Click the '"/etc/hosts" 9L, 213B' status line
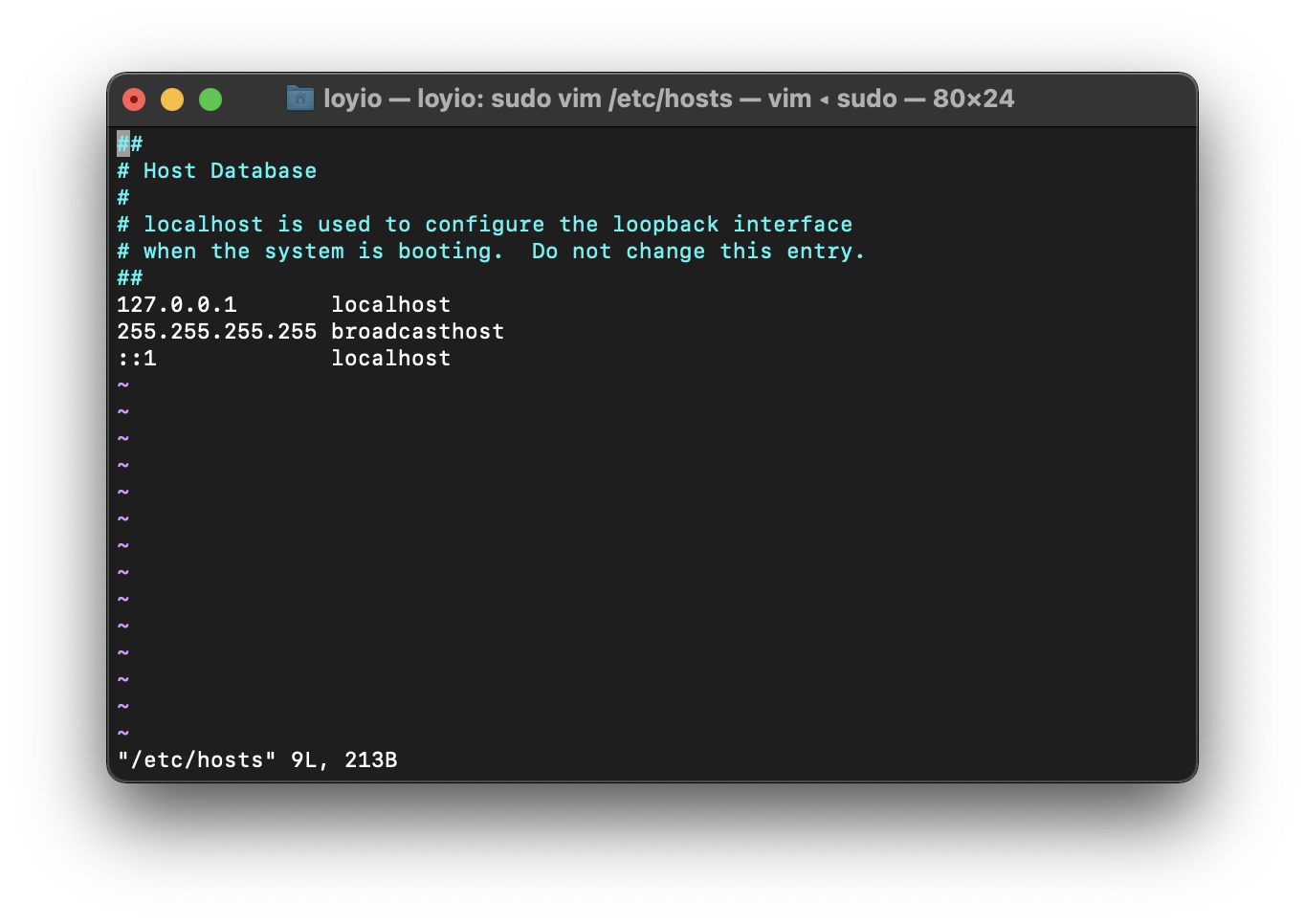The width and height of the screenshot is (1305, 924). tap(257, 760)
